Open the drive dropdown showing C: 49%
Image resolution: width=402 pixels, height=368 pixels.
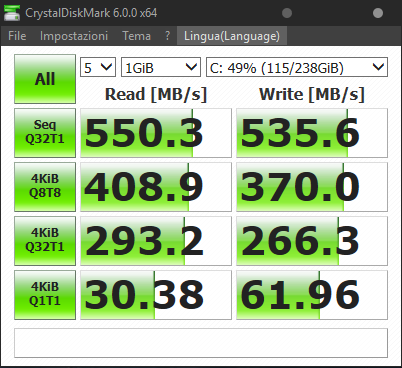click(297, 67)
